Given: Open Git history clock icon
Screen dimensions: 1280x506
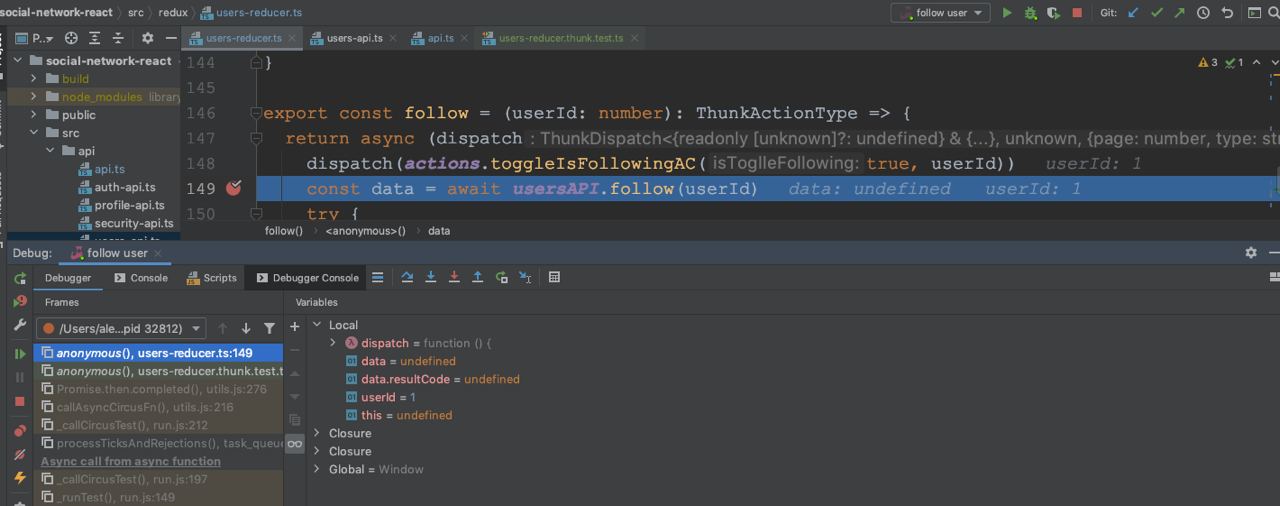Looking at the screenshot, I should [1203, 13].
